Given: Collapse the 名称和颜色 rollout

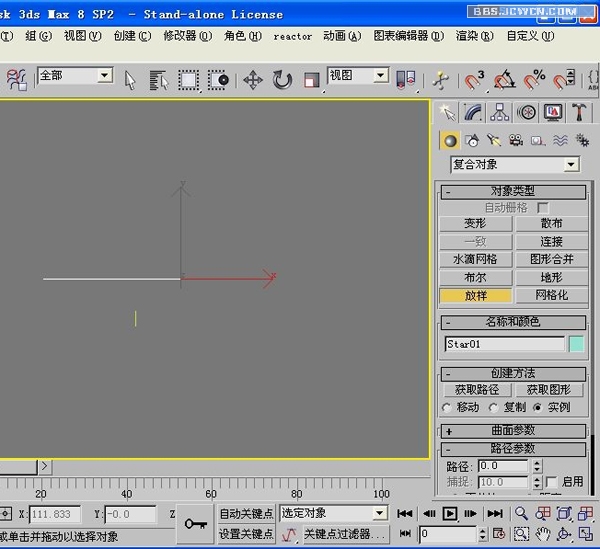Looking at the screenshot, I should [x=513, y=322].
